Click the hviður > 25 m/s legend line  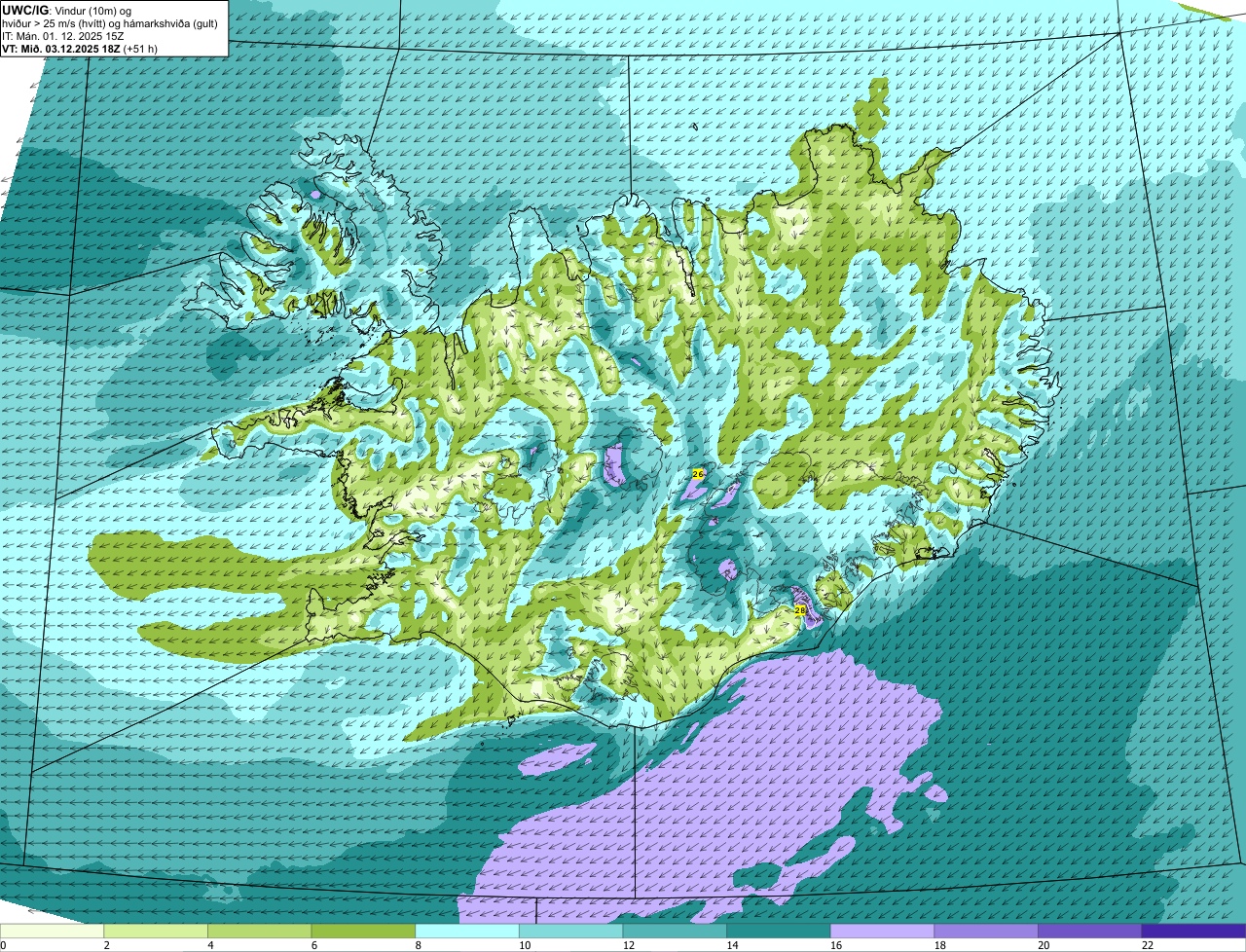tap(110, 22)
